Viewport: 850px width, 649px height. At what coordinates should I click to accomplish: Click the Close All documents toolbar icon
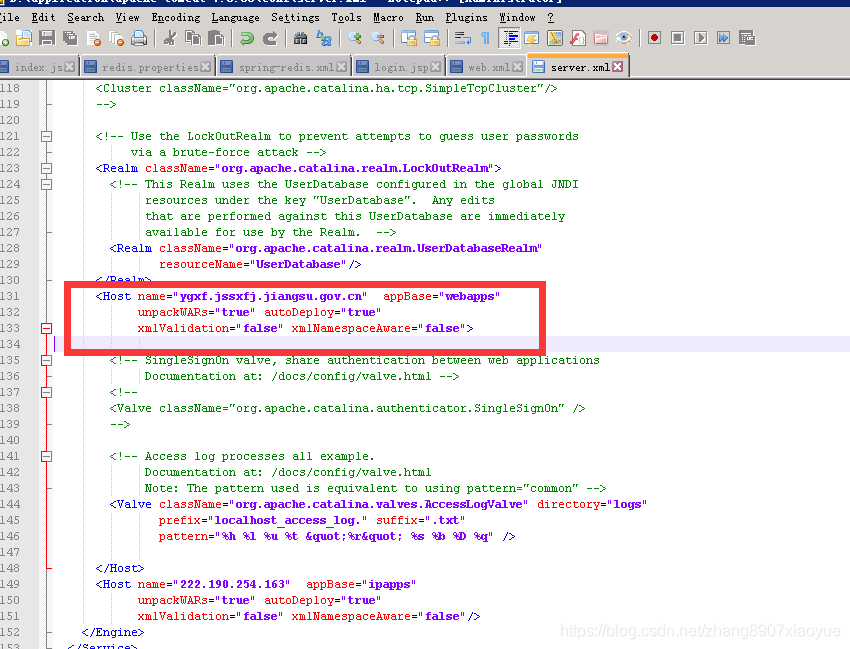pyautogui.click(x=117, y=38)
